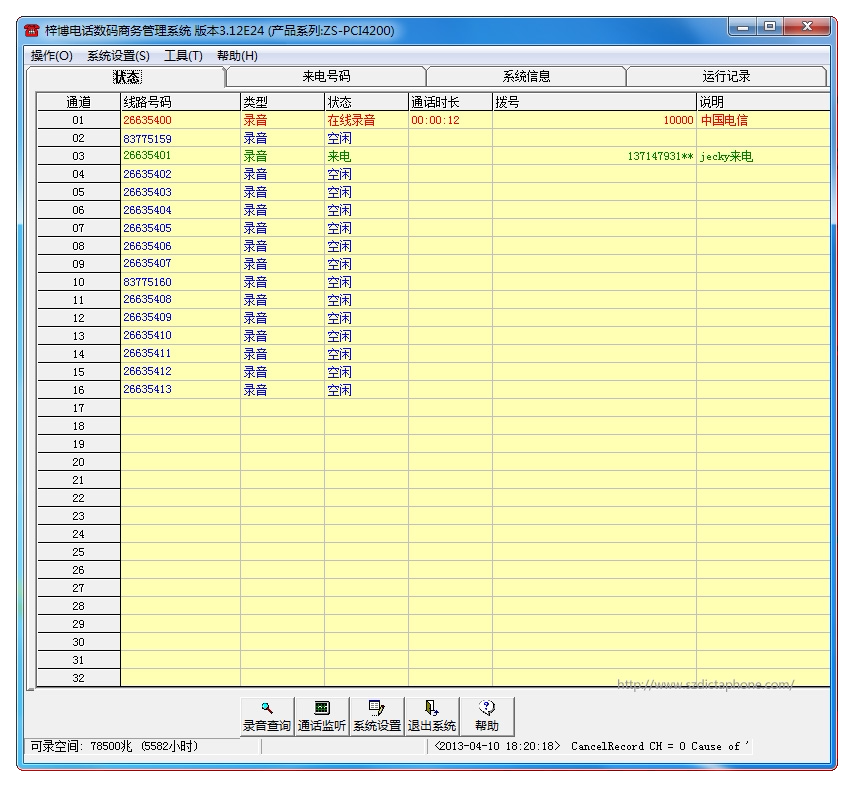853x787 pixels.
Task: Switch to the 来电号码 tab
Action: tap(326, 77)
